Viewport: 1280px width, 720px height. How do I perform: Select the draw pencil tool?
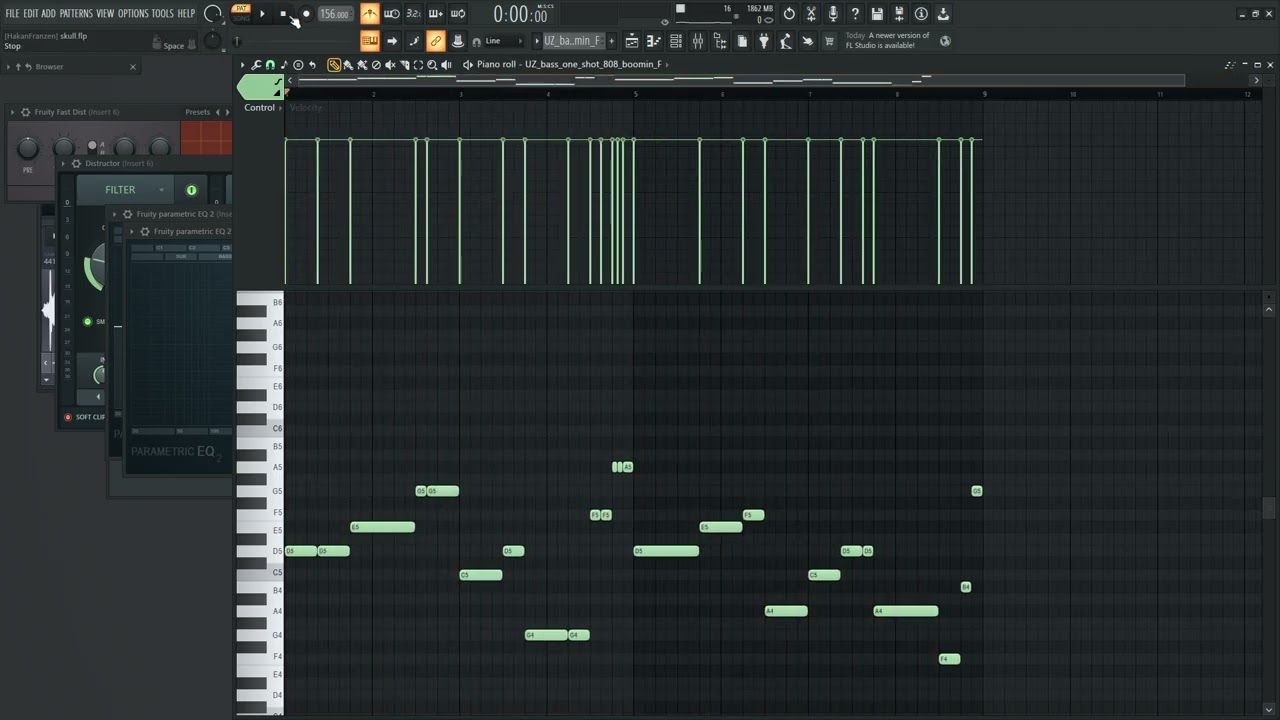coord(334,65)
